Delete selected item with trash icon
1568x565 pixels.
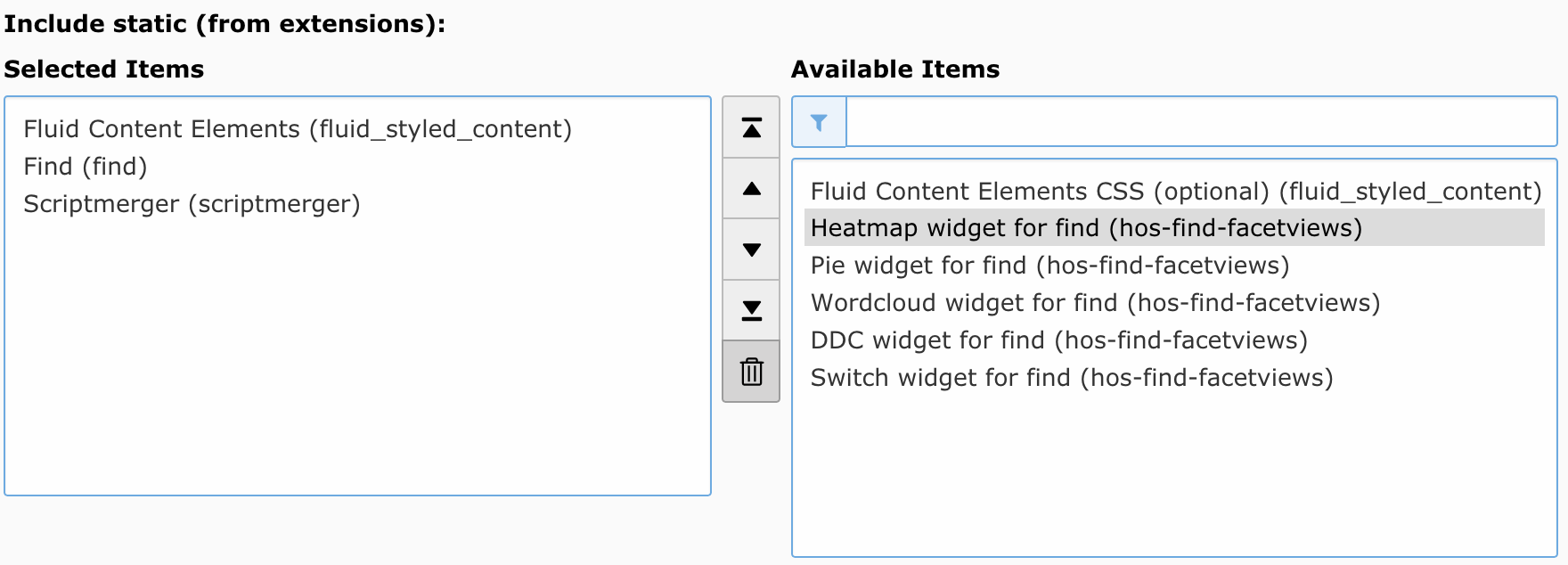[751, 372]
